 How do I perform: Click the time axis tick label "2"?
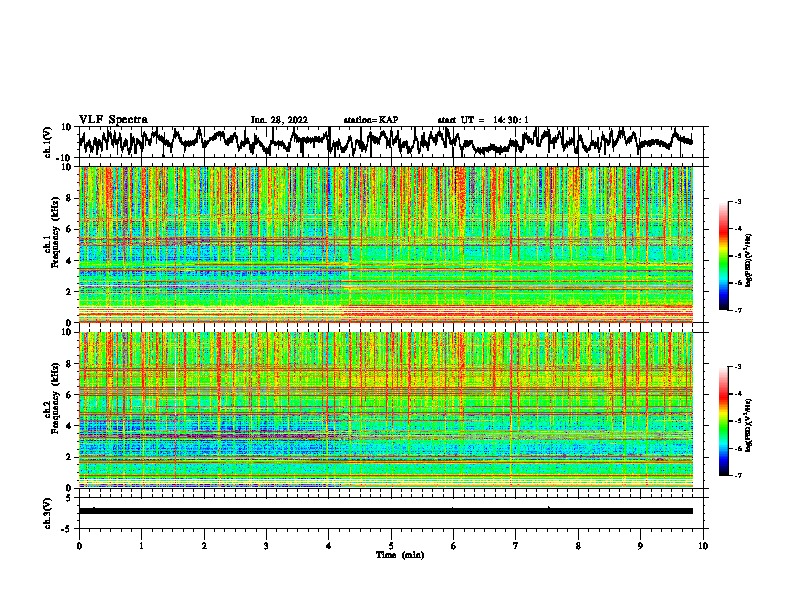[204, 546]
